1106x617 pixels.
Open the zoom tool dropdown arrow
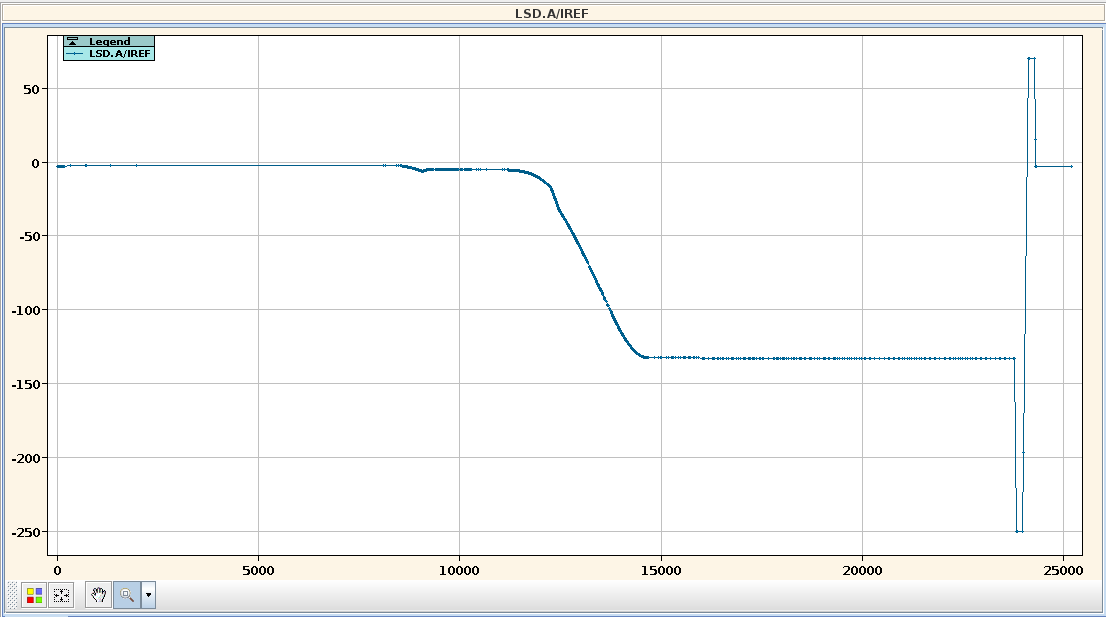(x=148, y=595)
